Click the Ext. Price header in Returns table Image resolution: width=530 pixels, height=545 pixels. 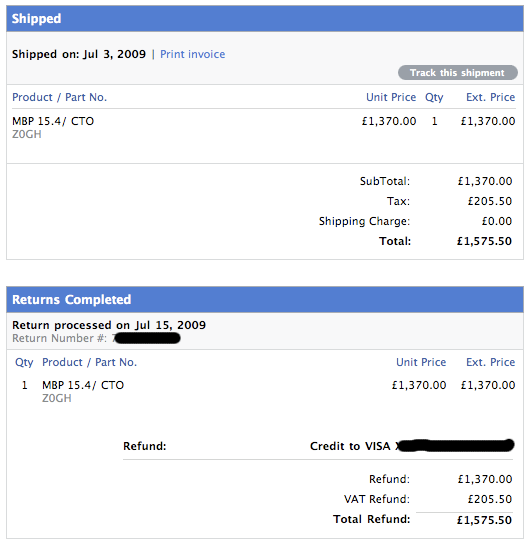tap(490, 362)
